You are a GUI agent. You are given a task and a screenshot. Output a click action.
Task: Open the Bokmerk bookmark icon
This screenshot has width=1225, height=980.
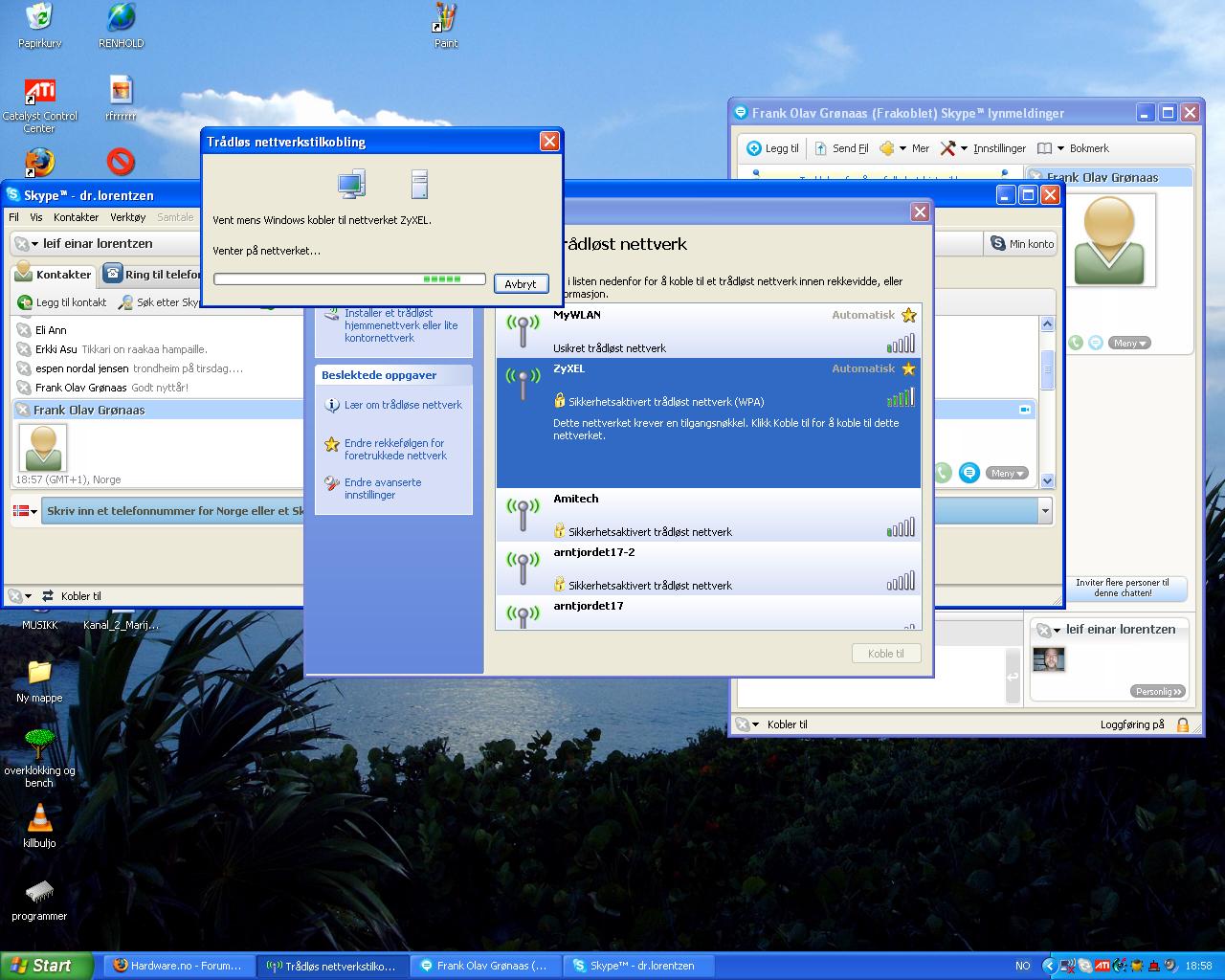pyautogui.click(x=1045, y=148)
